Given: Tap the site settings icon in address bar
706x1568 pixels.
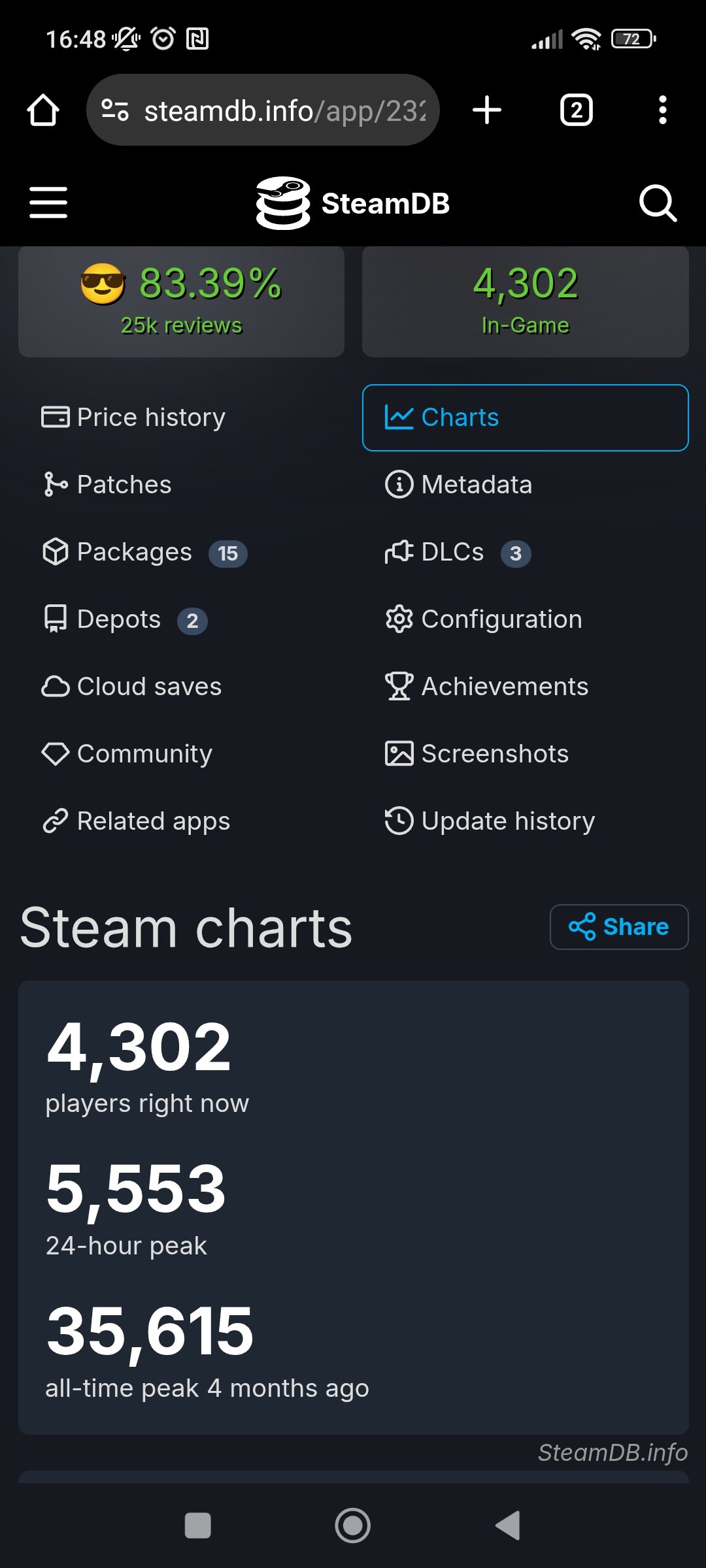Looking at the screenshot, I should 115,110.
